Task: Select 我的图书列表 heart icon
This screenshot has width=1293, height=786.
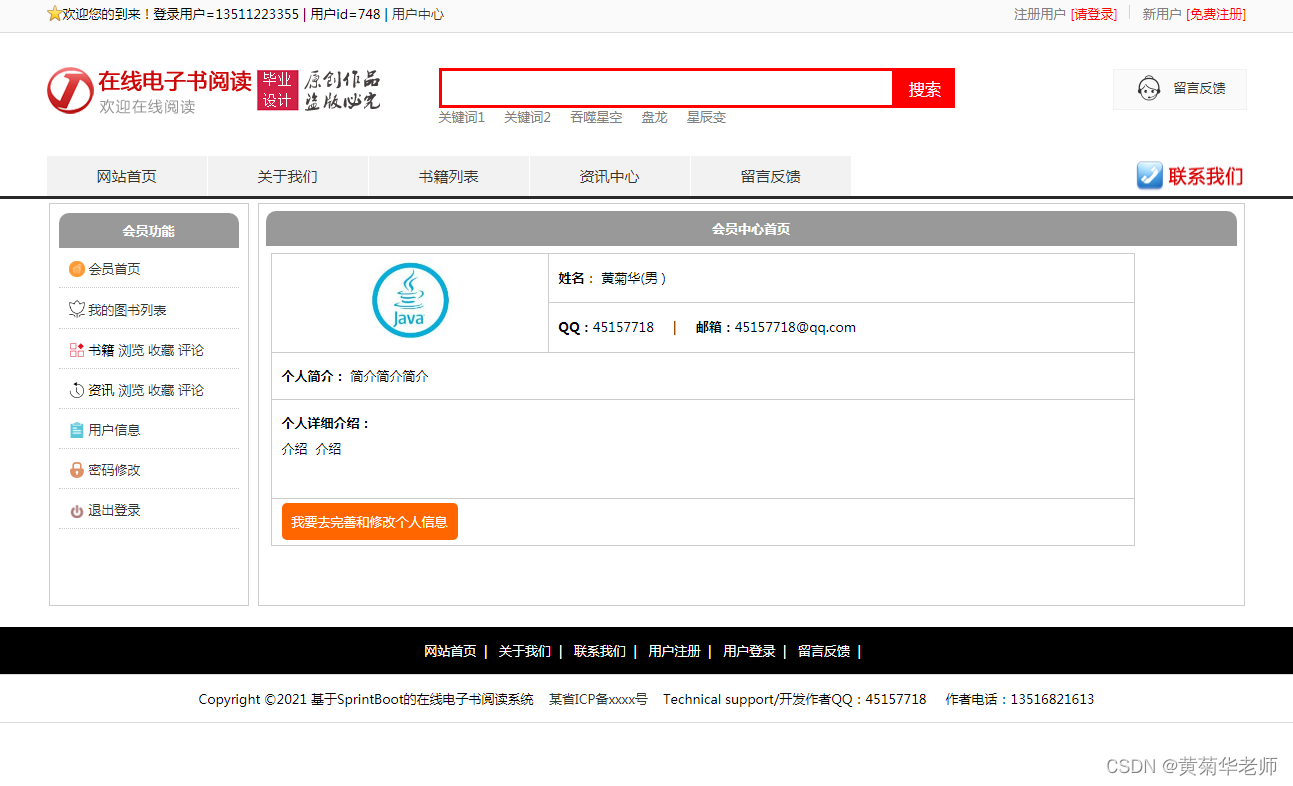Action: pyautogui.click(x=77, y=309)
